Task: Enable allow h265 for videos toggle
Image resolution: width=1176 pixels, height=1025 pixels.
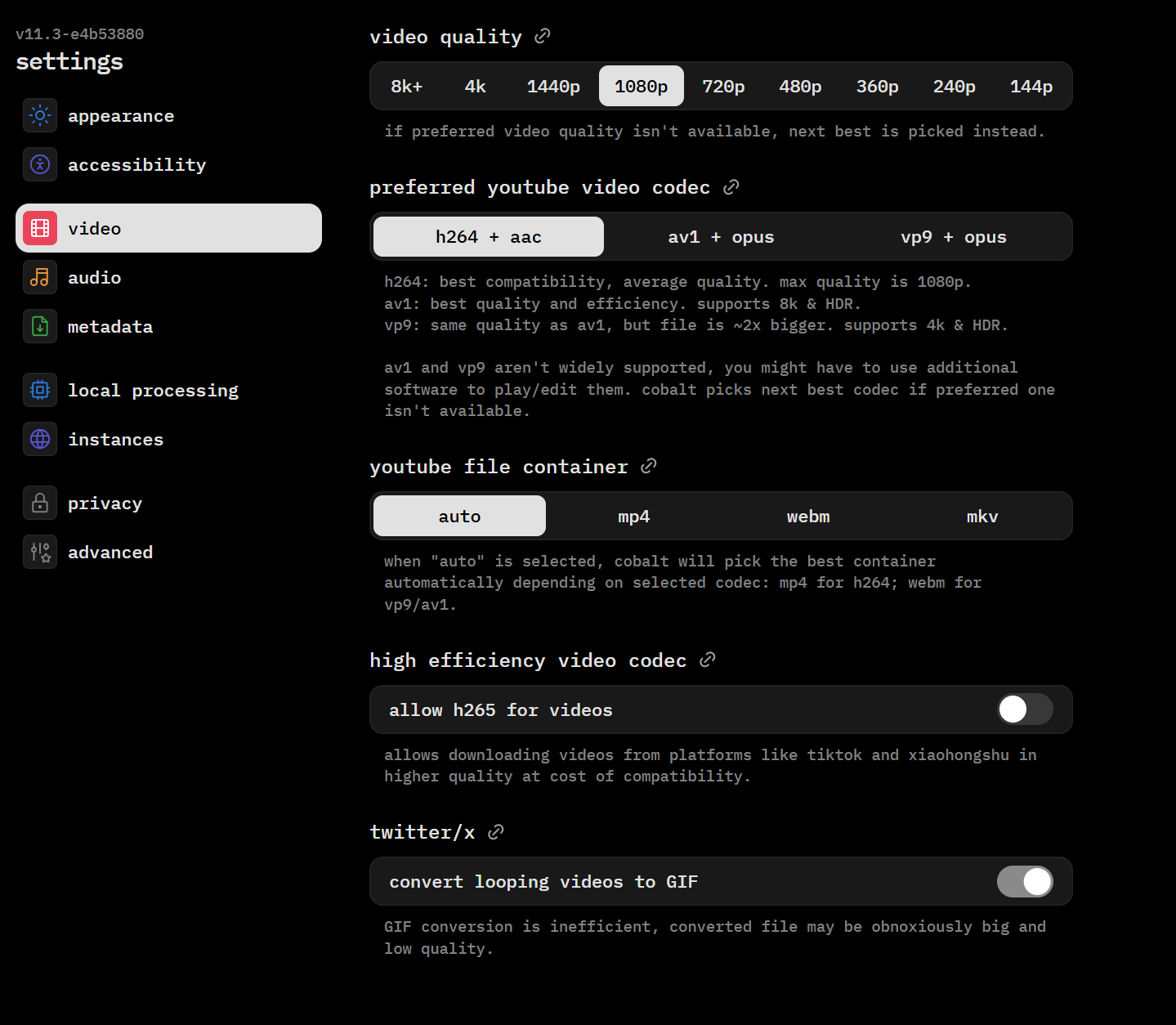Action: tap(1024, 709)
